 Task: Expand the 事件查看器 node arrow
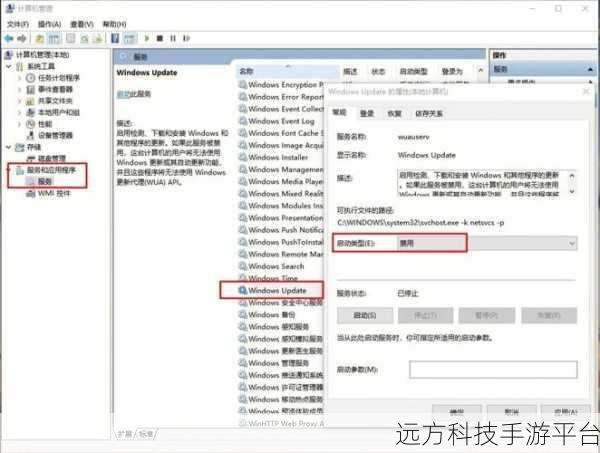19,90
